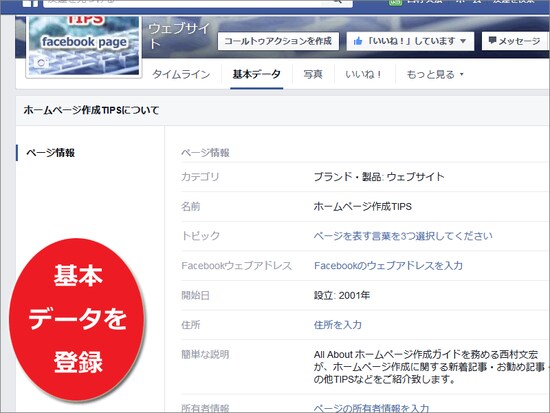Click the thumbs-up icon on like button

pos(358,41)
